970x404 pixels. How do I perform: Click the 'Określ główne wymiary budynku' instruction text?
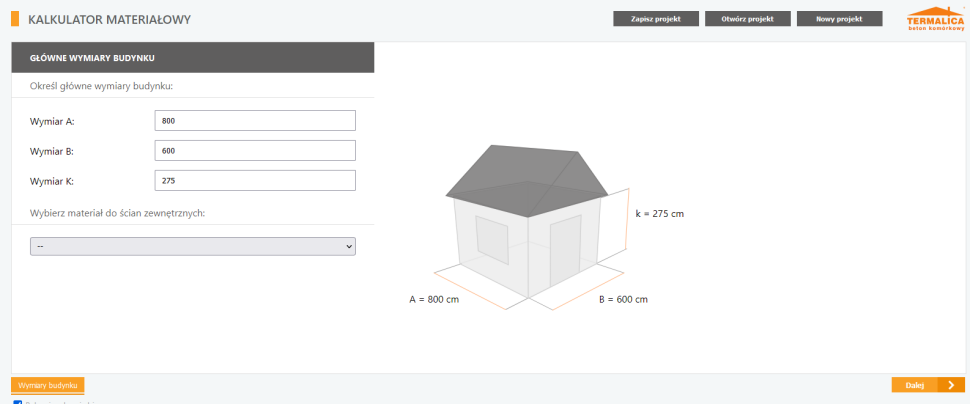tap(101, 86)
